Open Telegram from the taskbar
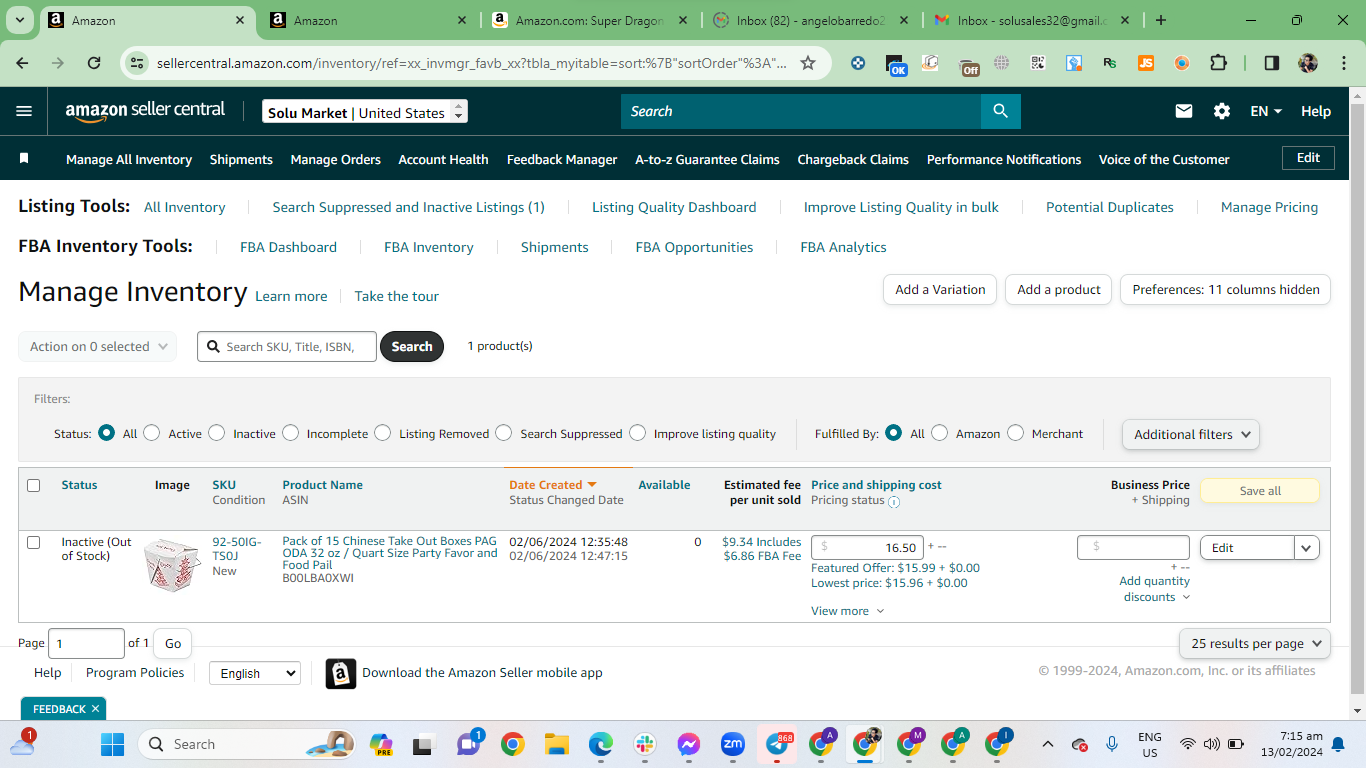The image size is (1366, 768). tap(778, 744)
